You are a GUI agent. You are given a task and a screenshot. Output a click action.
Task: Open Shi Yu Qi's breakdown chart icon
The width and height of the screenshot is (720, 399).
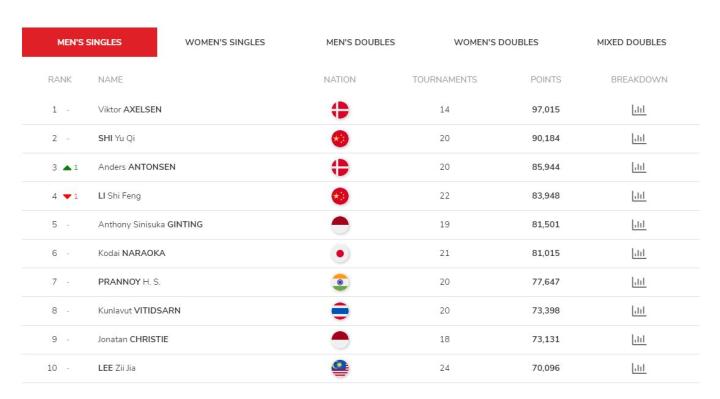[x=639, y=138]
